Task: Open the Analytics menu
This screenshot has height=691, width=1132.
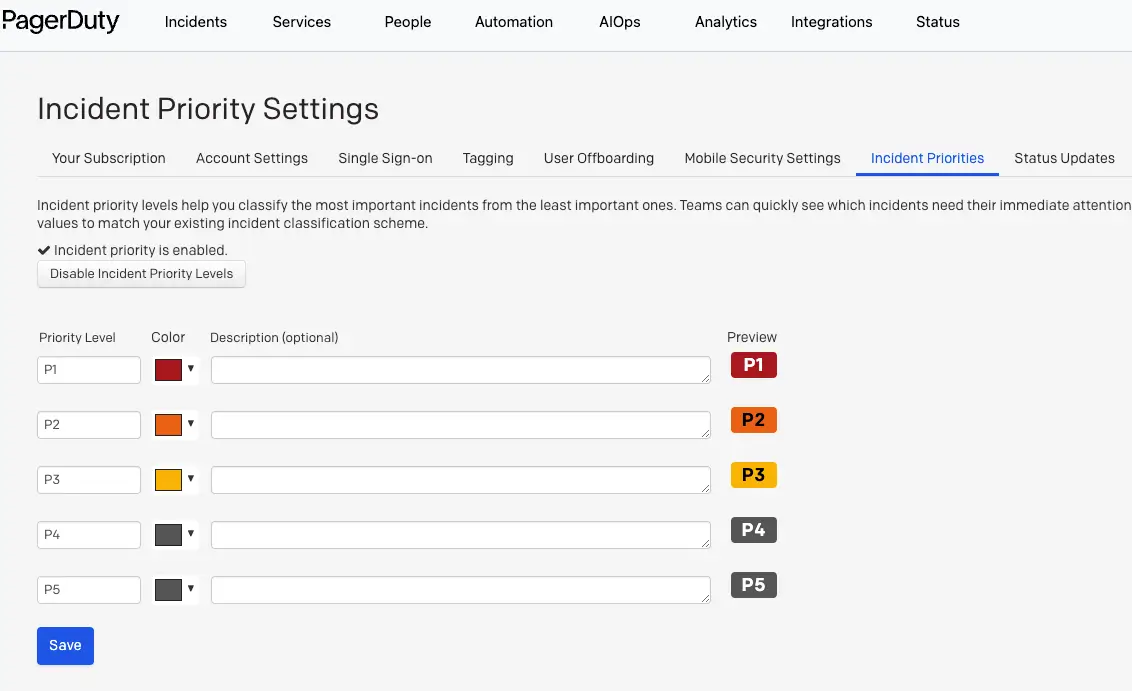Action: coord(726,22)
